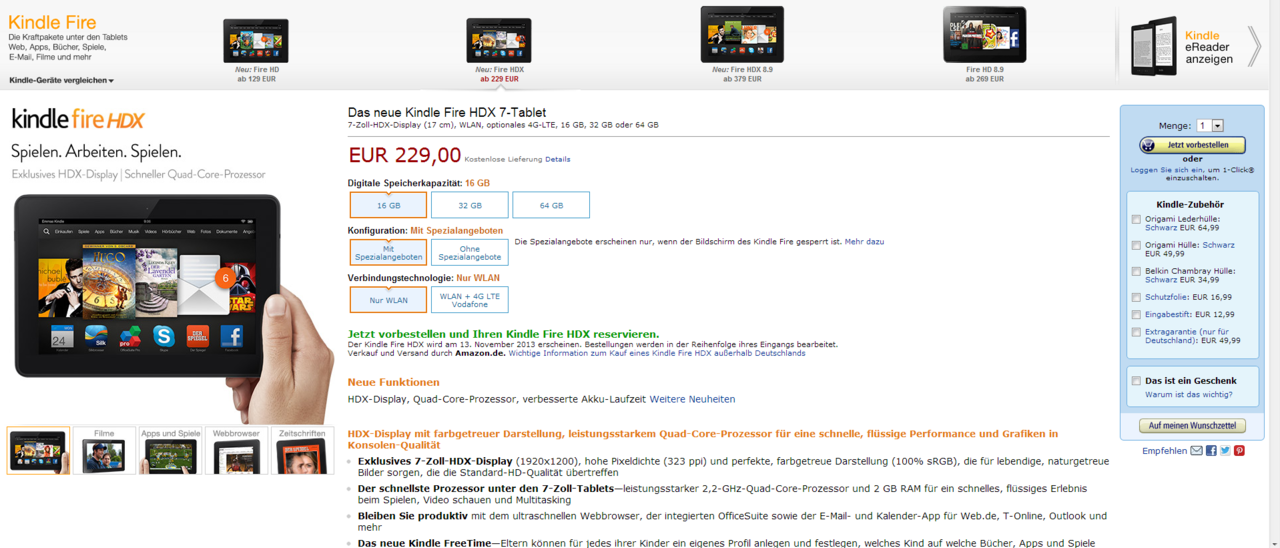The image size is (1280, 548).
Task: Choose Ohne Spezialangeboten configuration
Action: (x=469, y=252)
